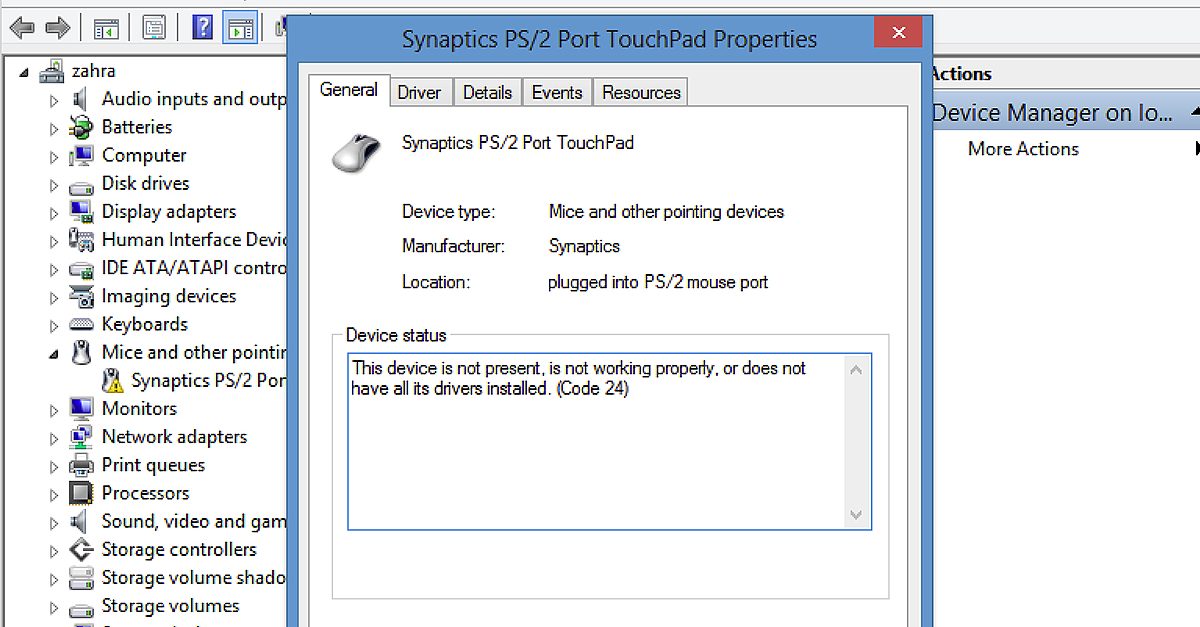This screenshot has height=627, width=1200.
Task: Switch to the Driver tab
Action: tap(420, 91)
